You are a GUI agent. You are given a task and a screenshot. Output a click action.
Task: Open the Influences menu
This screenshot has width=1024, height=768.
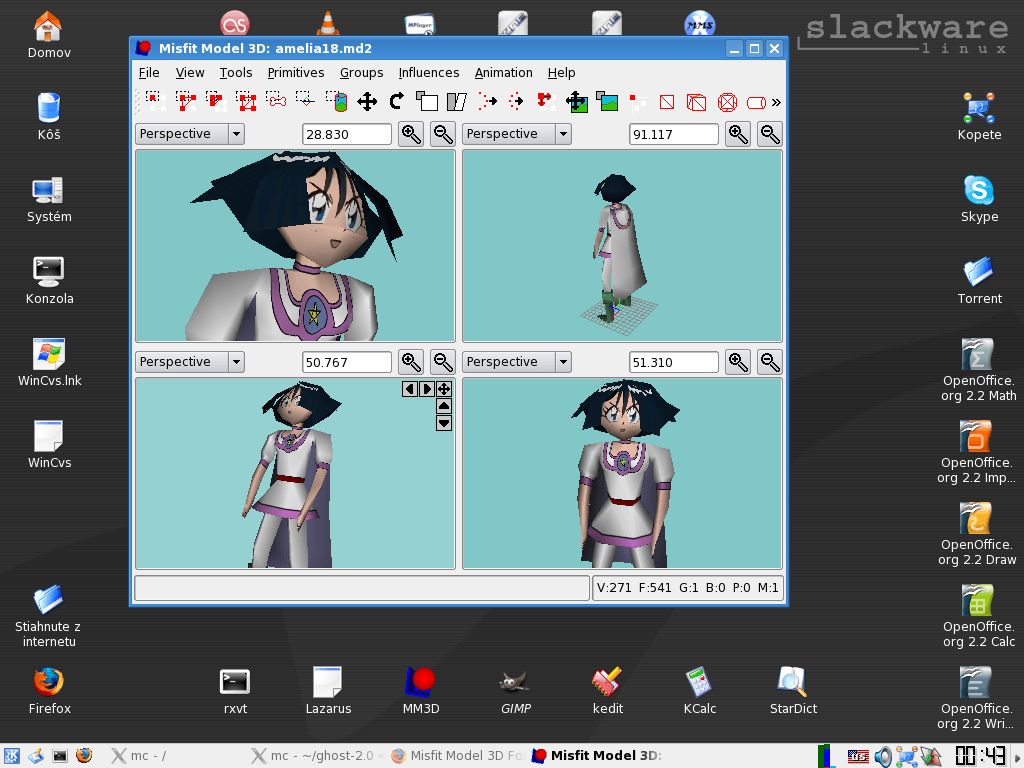[x=429, y=72]
